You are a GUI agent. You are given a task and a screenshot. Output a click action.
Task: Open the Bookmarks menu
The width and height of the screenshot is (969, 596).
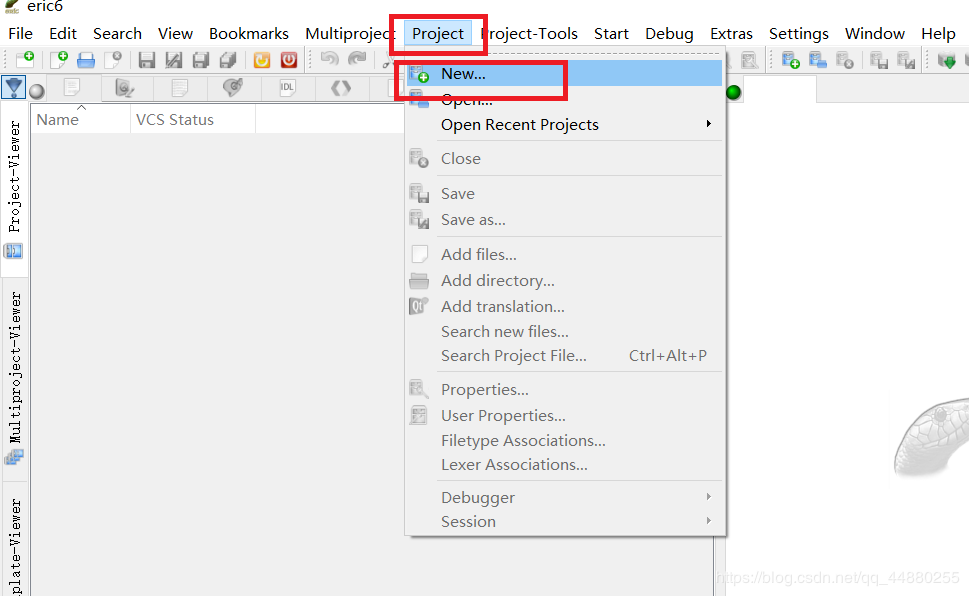(248, 33)
